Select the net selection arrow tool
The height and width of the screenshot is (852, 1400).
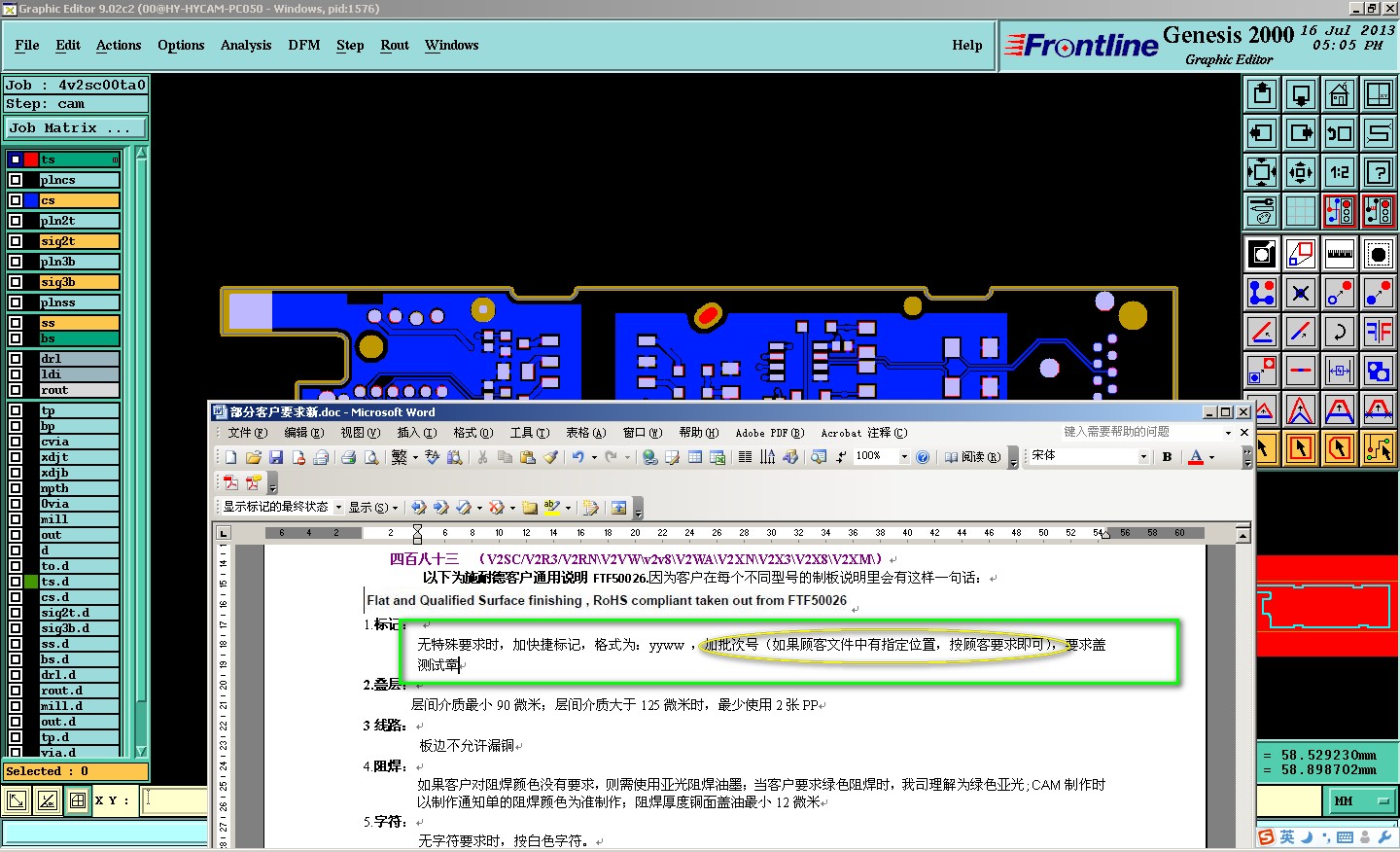[x=1379, y=448]
